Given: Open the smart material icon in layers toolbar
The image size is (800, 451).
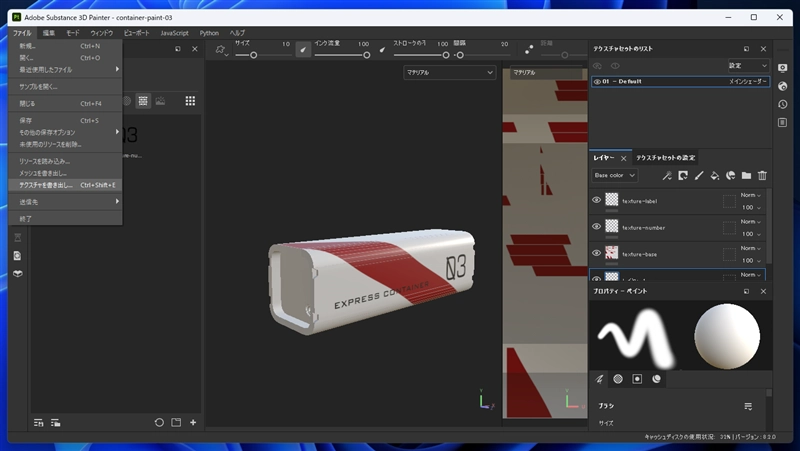Looking at the screenshot, I should pyautogui.click(x=730, y=176).
